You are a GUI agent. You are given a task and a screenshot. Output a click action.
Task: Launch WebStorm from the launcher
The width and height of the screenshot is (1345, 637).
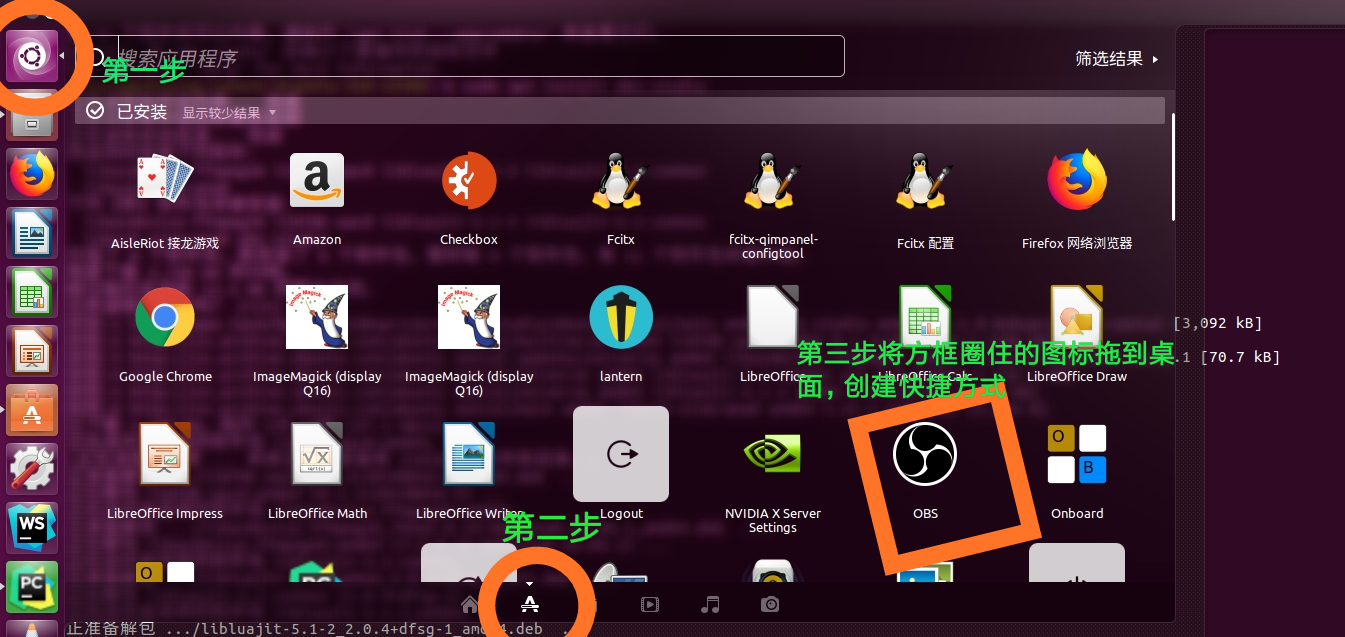click(33, 527)
